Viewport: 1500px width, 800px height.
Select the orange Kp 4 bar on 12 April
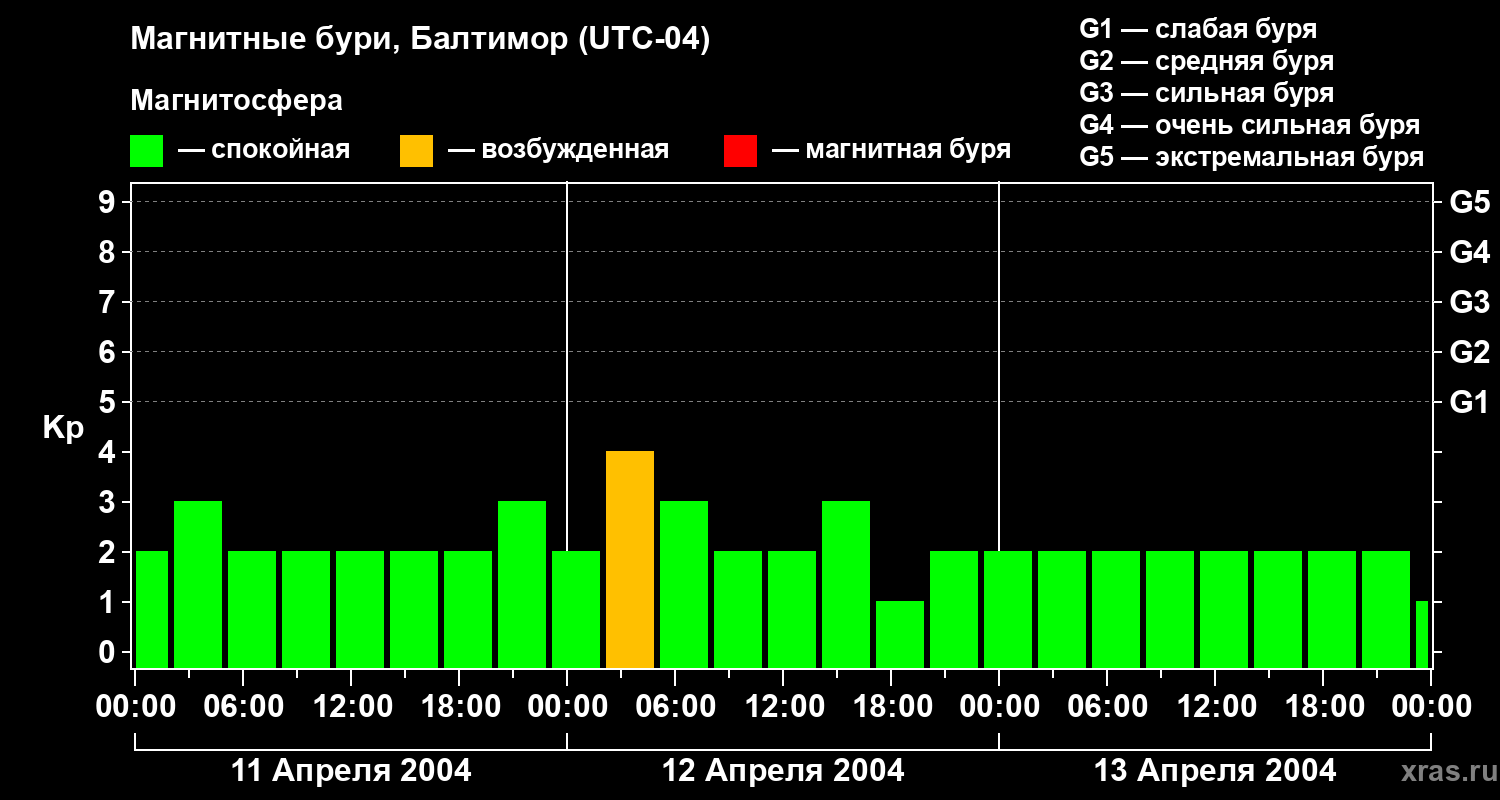(x=630, y=560)
